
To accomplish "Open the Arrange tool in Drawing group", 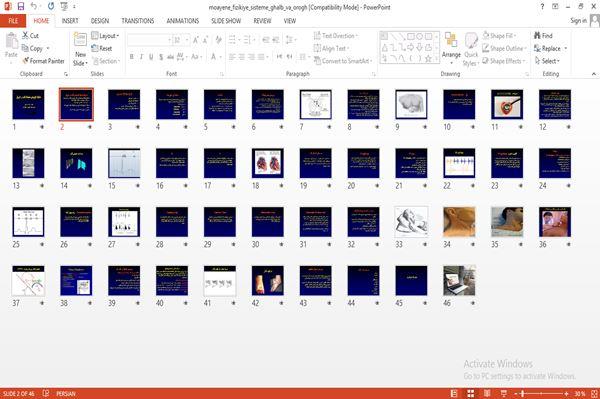I will (451, 47).
